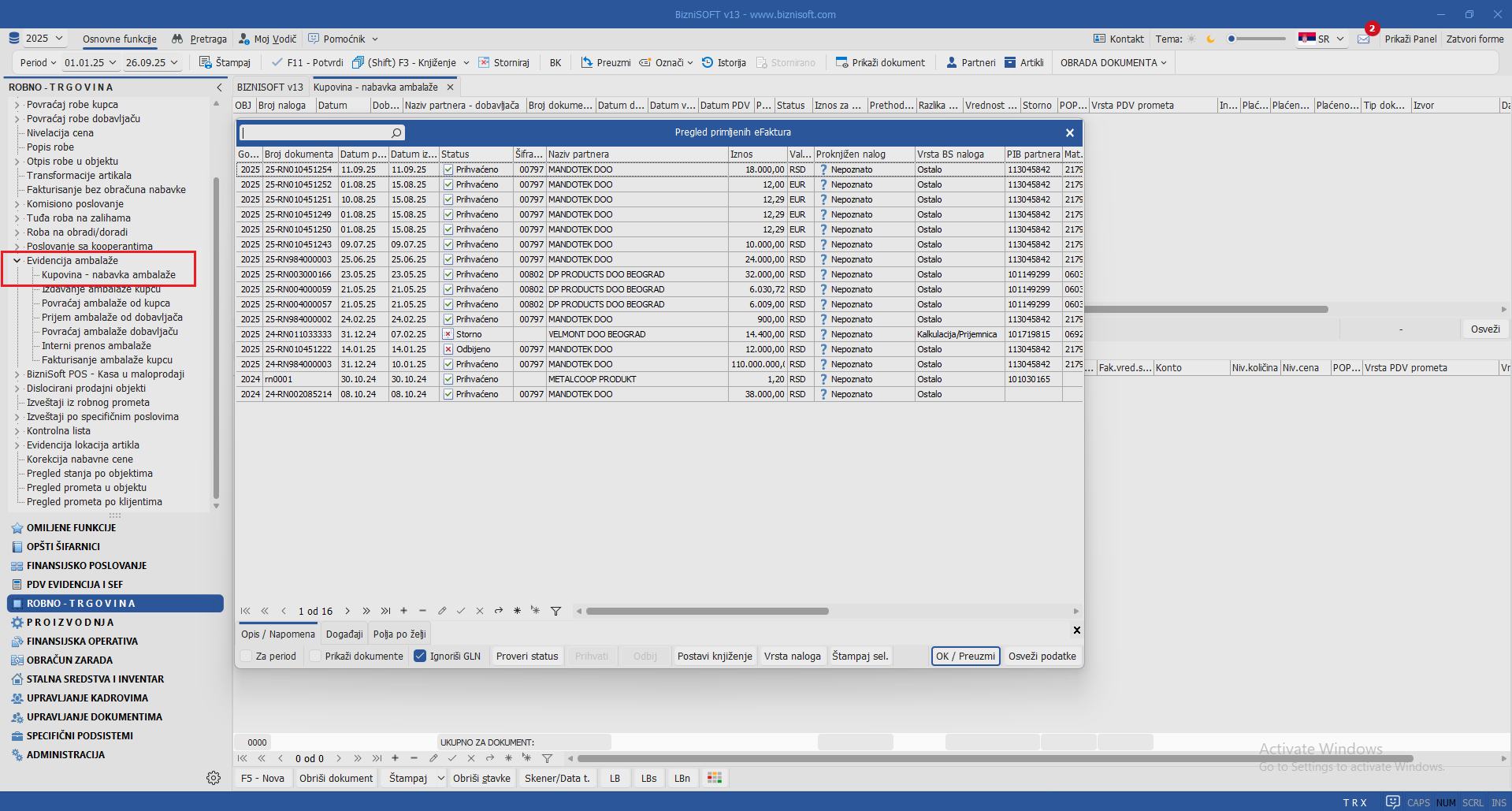Switch to dark theme moon icon
Image resolution: width=1512 pixels, height=811 pixels.
pyautogui.click(x=1211, y=39)
